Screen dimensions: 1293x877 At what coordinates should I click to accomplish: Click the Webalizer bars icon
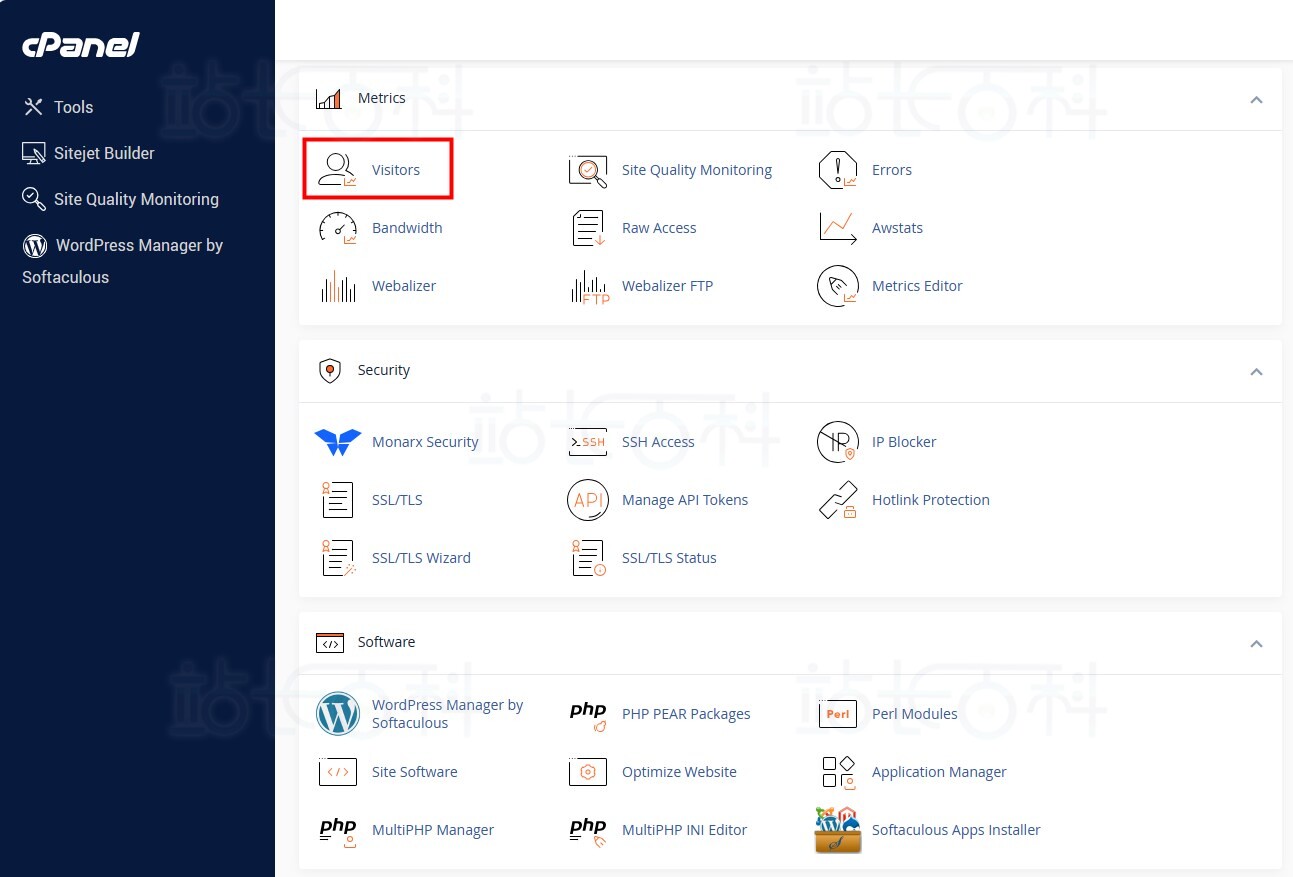(x=338, y=286)
